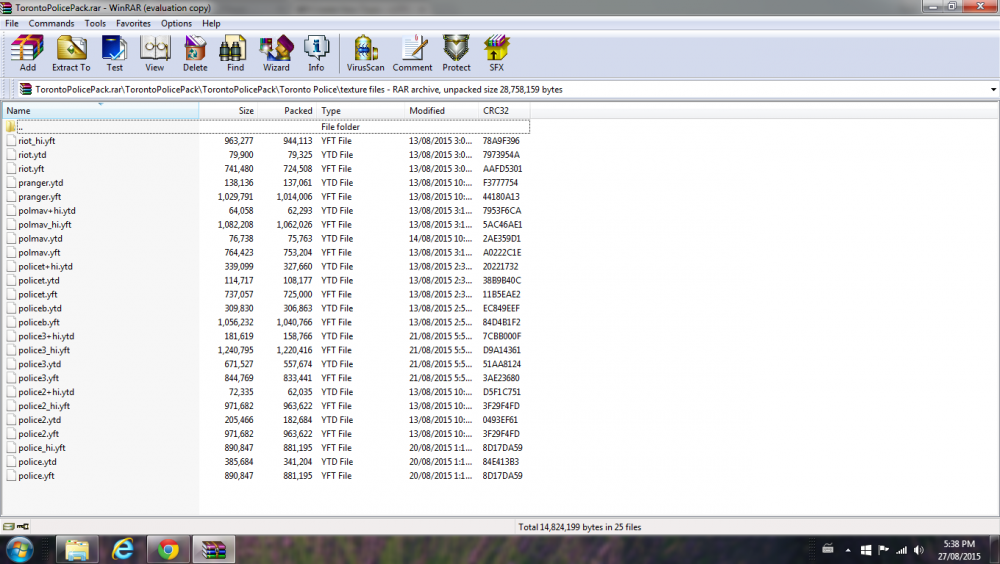
Task: Convert archive with SFX icon
Action: pyautogui.click(x=496, y=53)
